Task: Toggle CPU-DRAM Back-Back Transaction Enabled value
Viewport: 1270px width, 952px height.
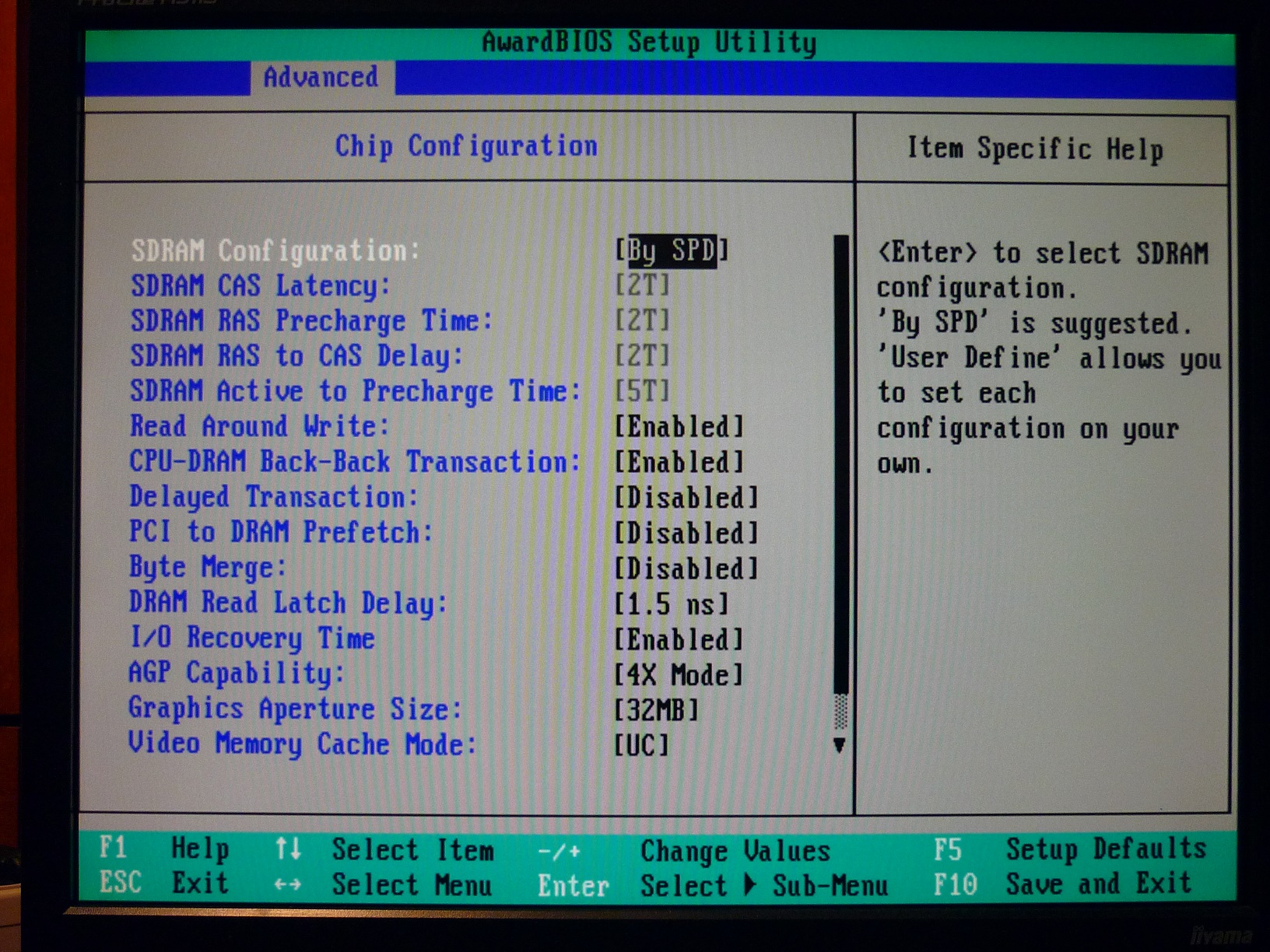Action: 679,462
